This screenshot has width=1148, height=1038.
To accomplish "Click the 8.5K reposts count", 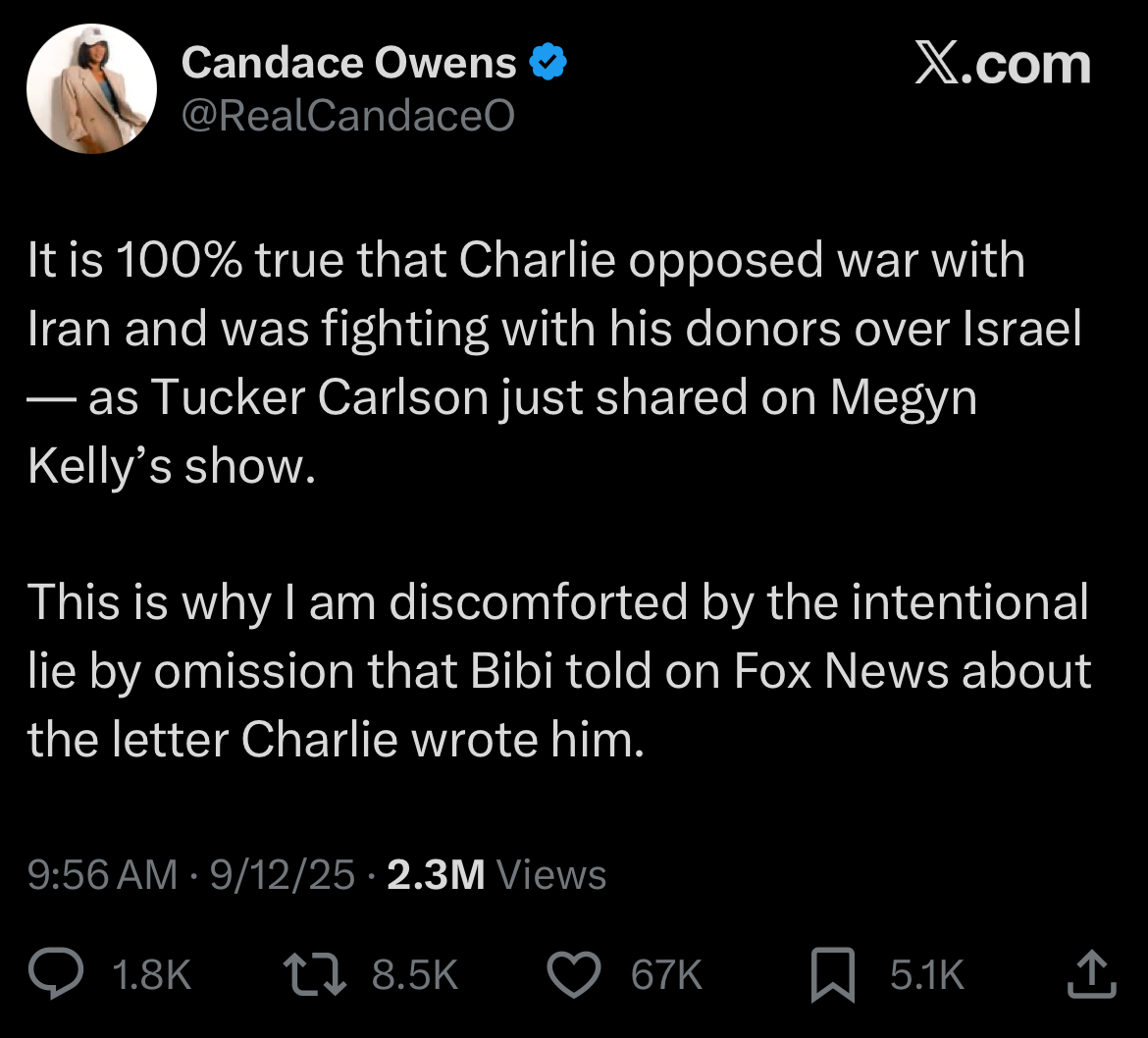I will (x=415, y=975).
